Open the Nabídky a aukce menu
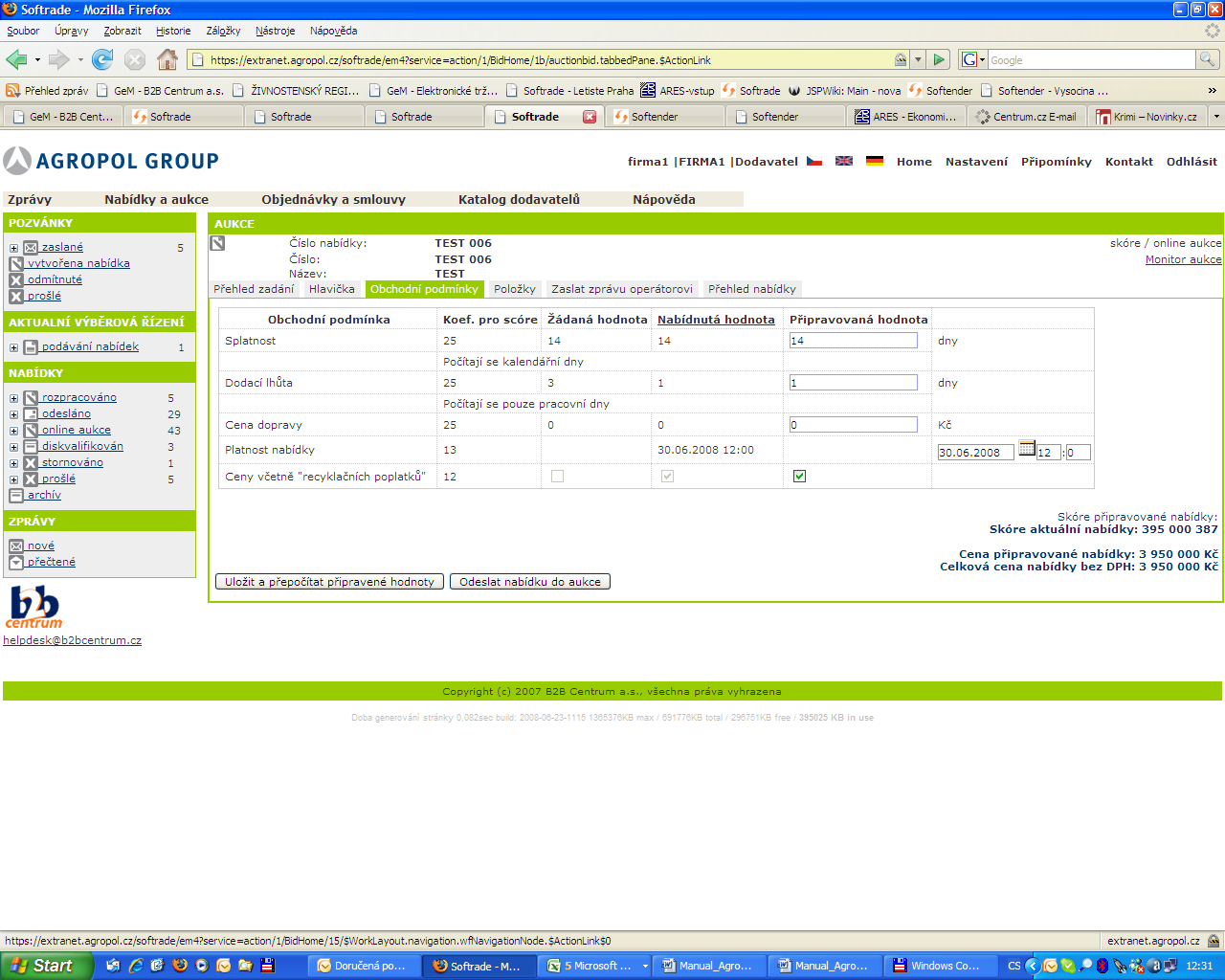 click(157, 200)
